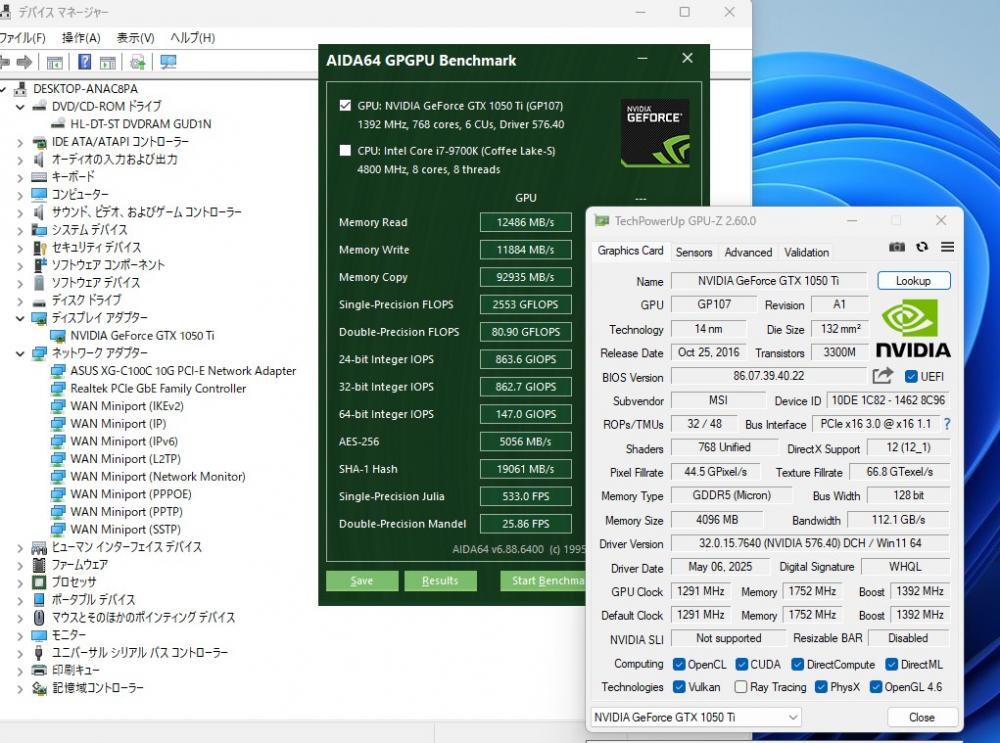
Task: Collapse the ネットワーク アダプター node
Action: tap(20, 353)
